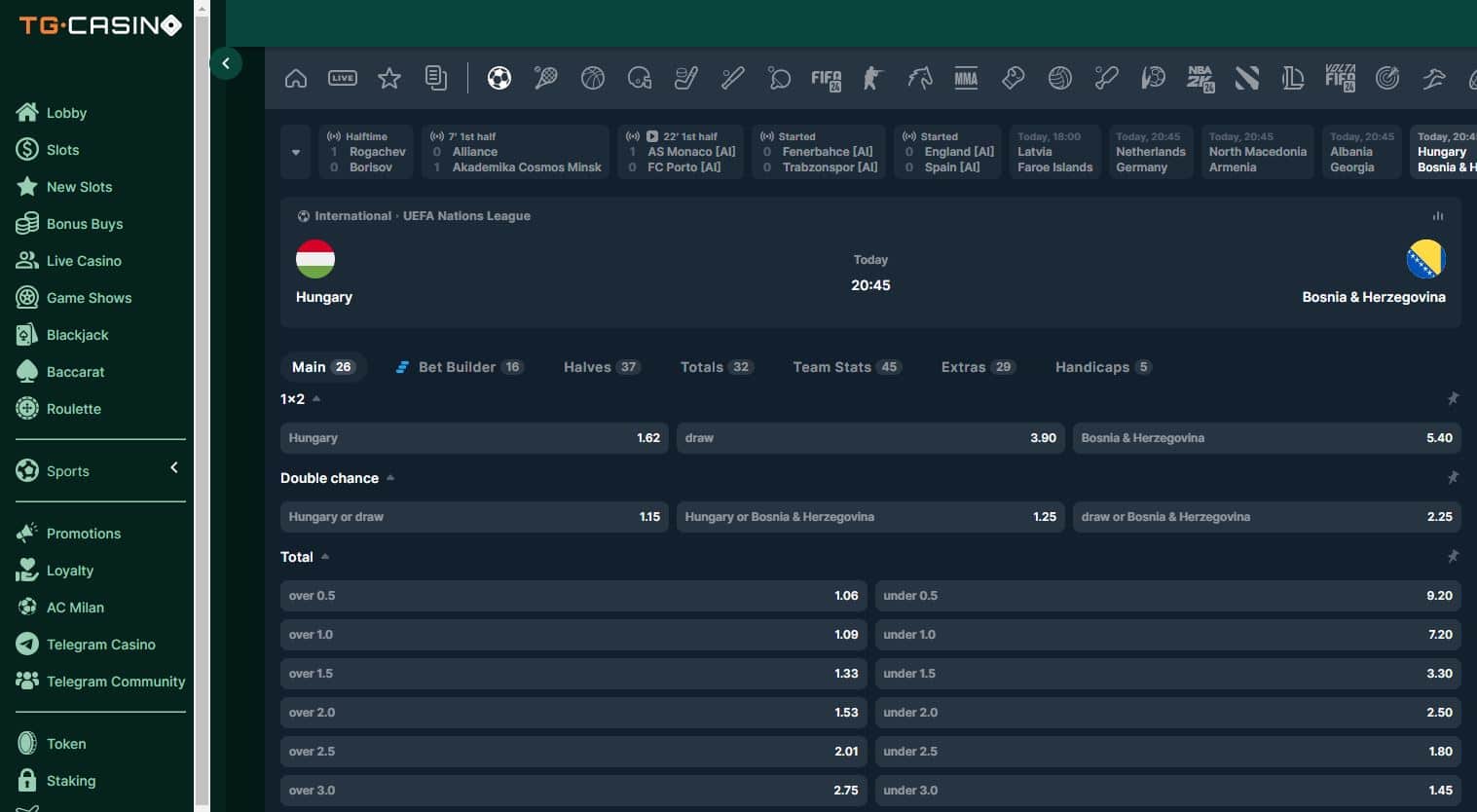Image resolution: width=1477 pixels, height=812 pixels.
Task: Open the sportsbook home icon
Action: [296, 78]
